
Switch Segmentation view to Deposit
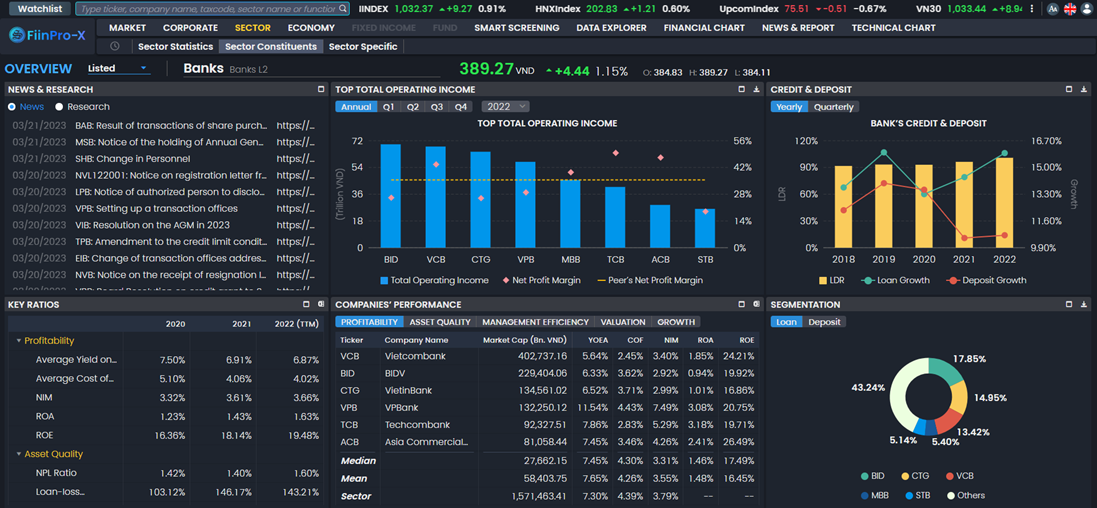click(824, 322)
